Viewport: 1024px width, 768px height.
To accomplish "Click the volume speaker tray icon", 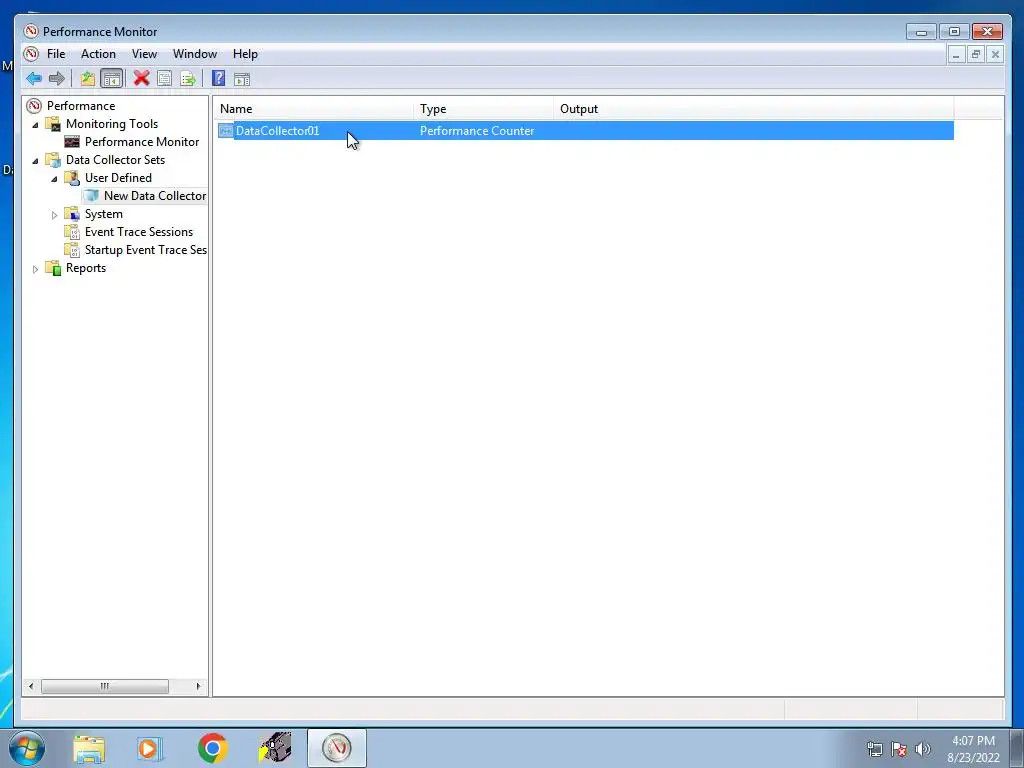I will coord(922,749).
